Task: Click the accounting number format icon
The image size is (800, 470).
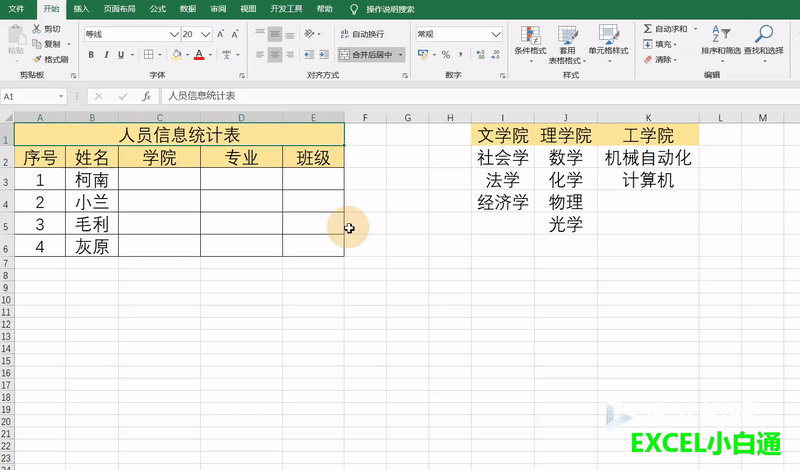Action: [423, 54]
